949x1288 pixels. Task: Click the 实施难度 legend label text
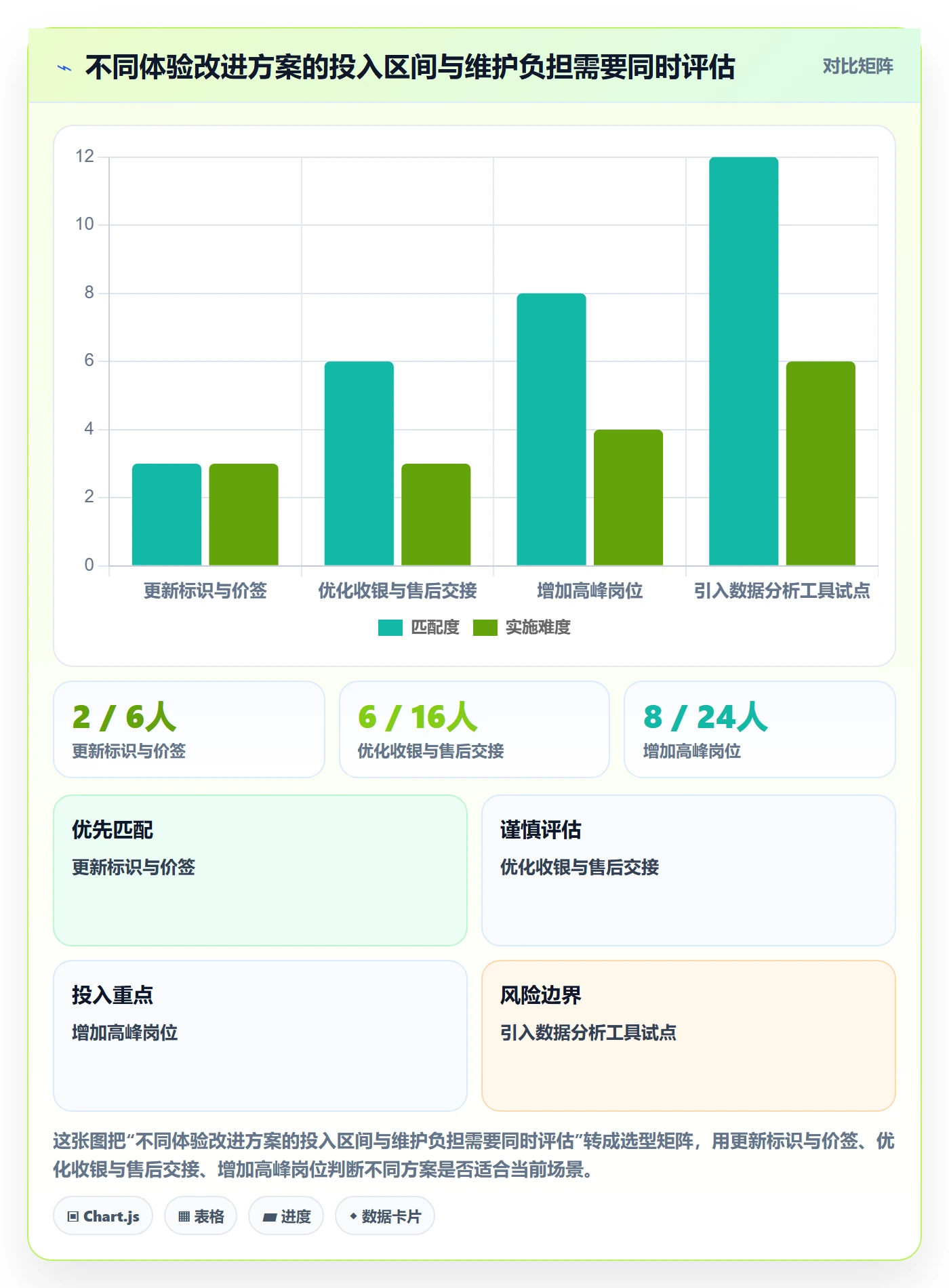tap(538, 628)
